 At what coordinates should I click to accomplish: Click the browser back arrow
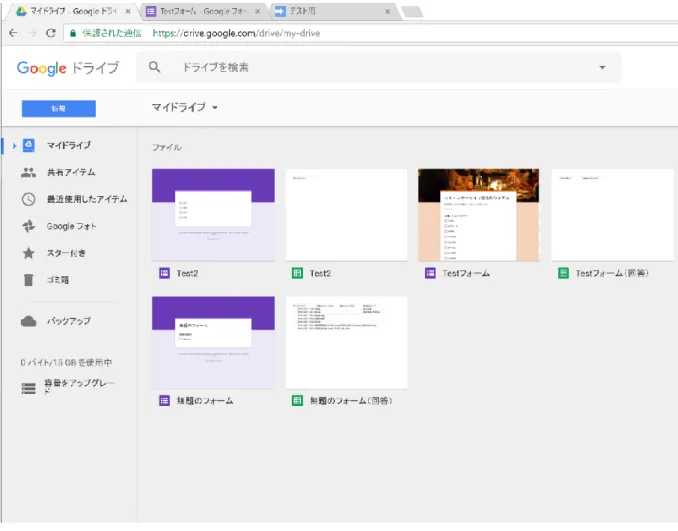tap(13, 33)
